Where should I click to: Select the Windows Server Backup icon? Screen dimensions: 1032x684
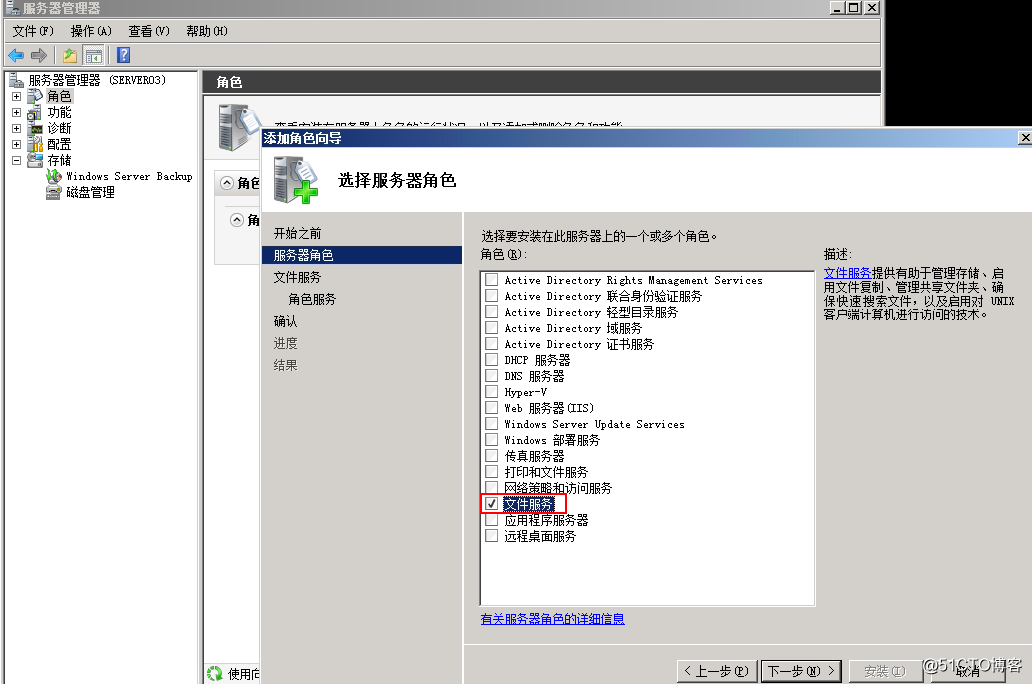[x=54, y=176]
